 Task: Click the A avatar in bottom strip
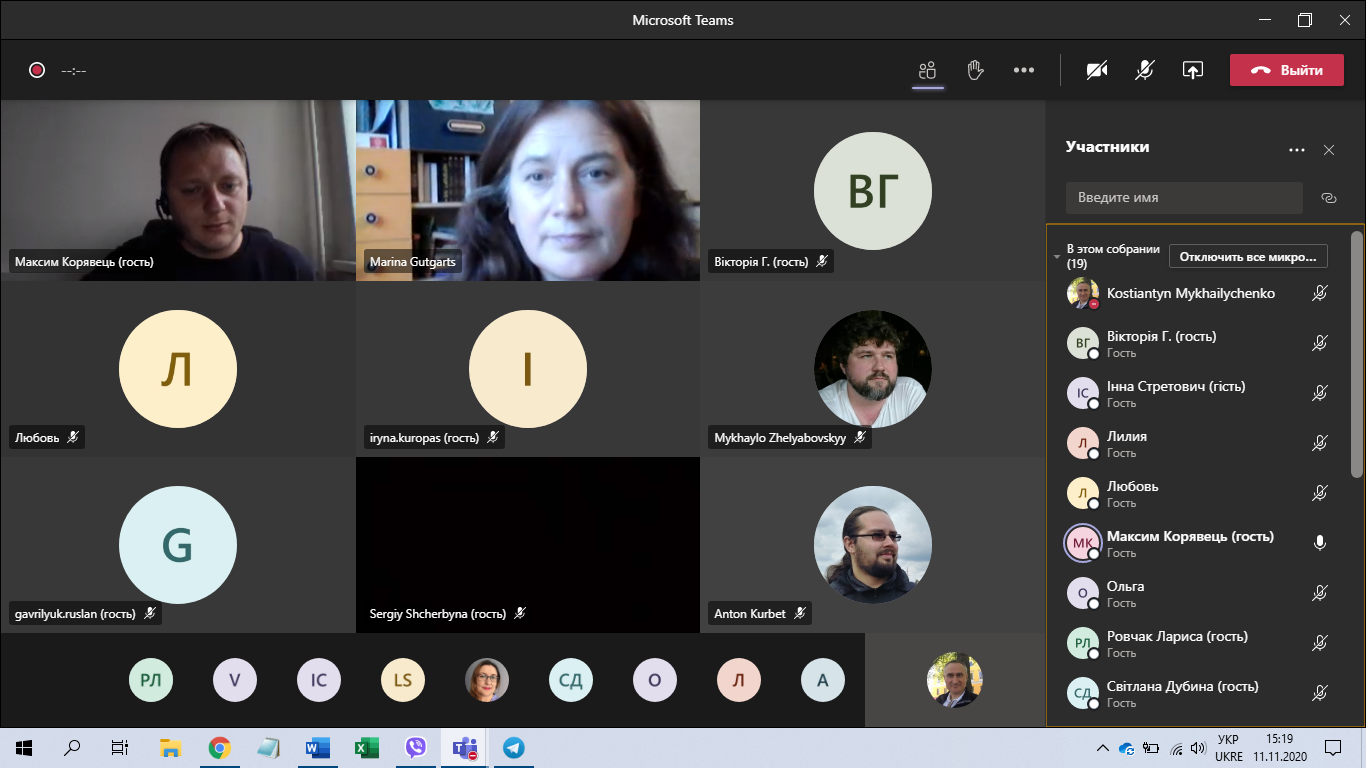pyautogui.click(x=823, y=681)
